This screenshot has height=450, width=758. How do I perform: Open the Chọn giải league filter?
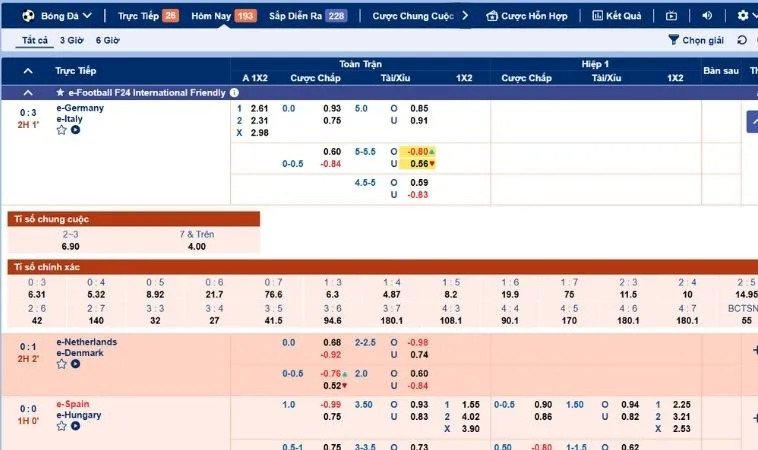pos(695,40)
